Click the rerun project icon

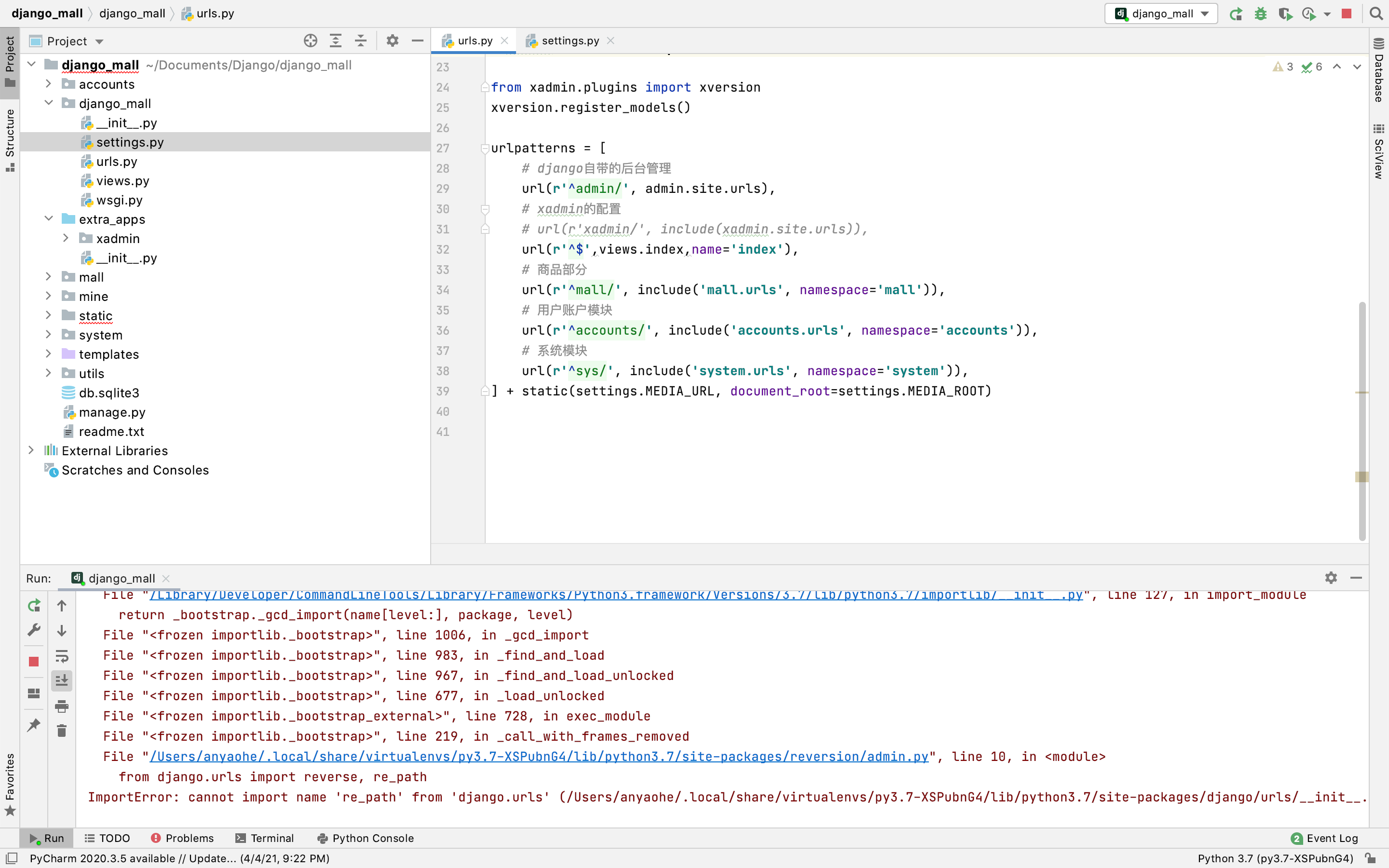[x=34, y=604]
